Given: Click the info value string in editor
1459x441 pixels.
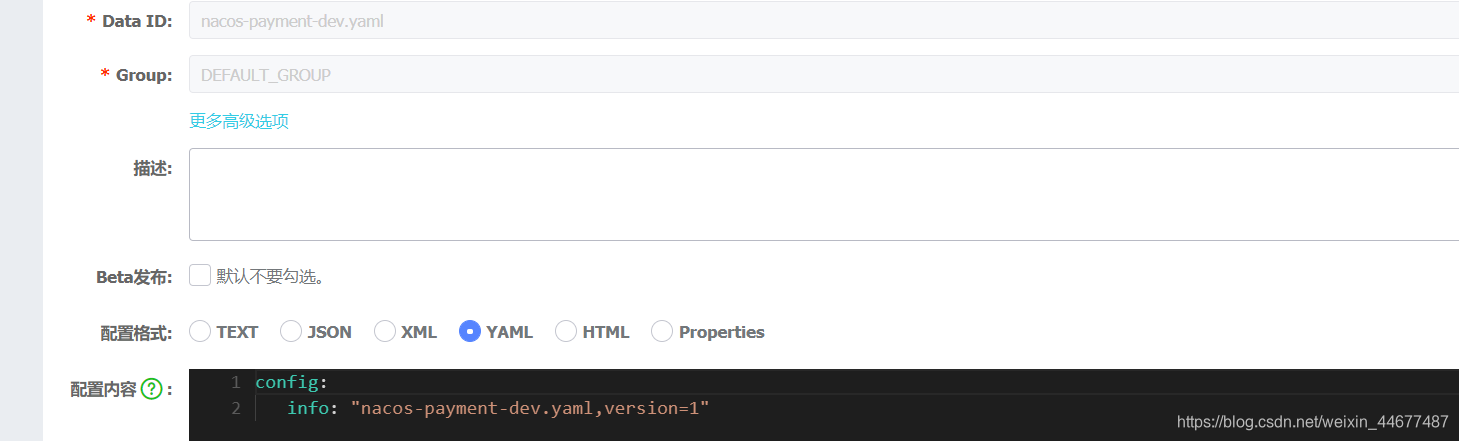Looking at the screenshot, I should pos(529,407).
